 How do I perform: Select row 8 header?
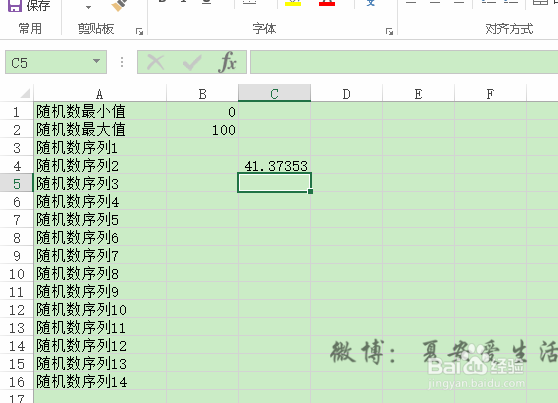click(x=16, y=237)
